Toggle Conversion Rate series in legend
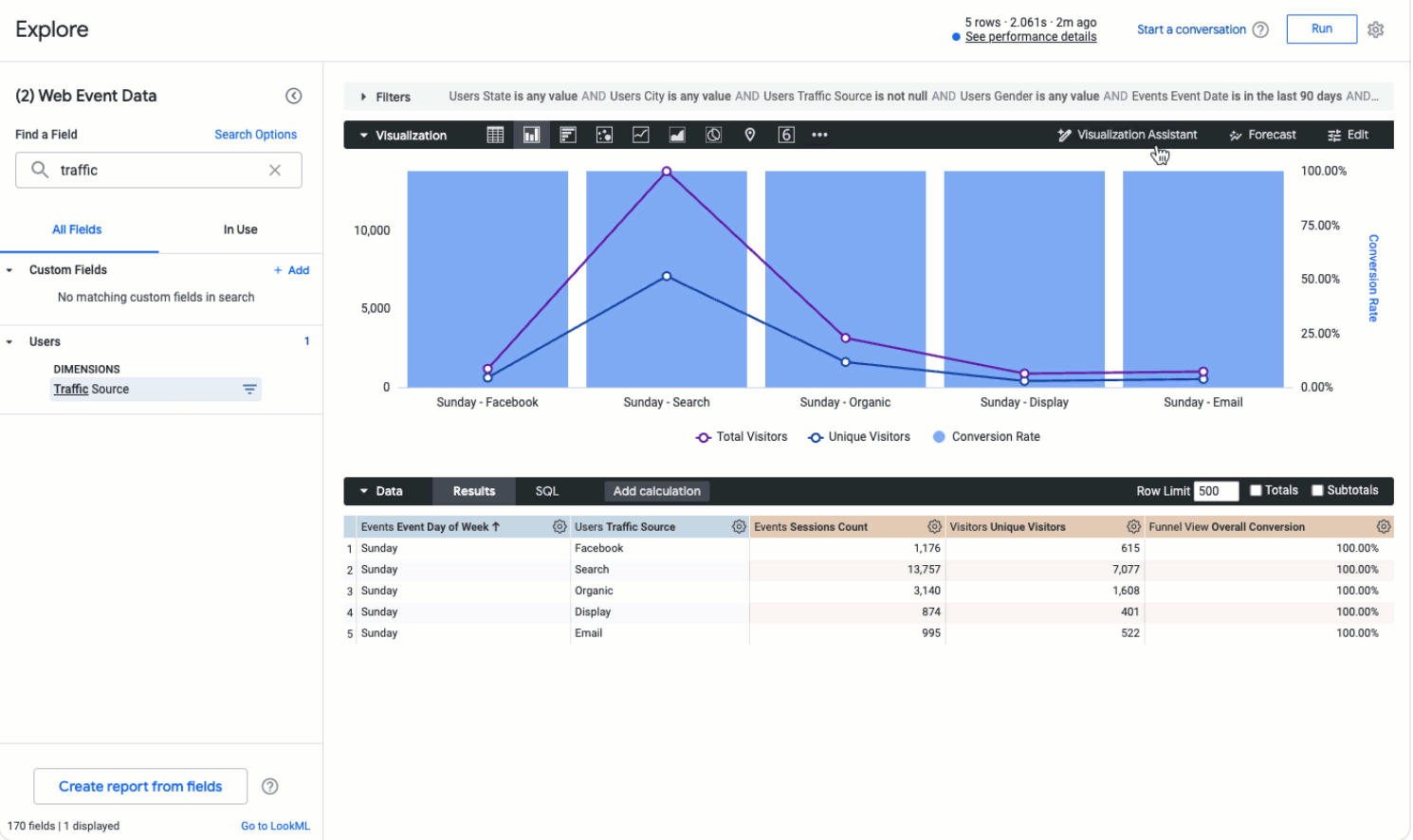Screen dimensions: 1413x840 [986, 437]
